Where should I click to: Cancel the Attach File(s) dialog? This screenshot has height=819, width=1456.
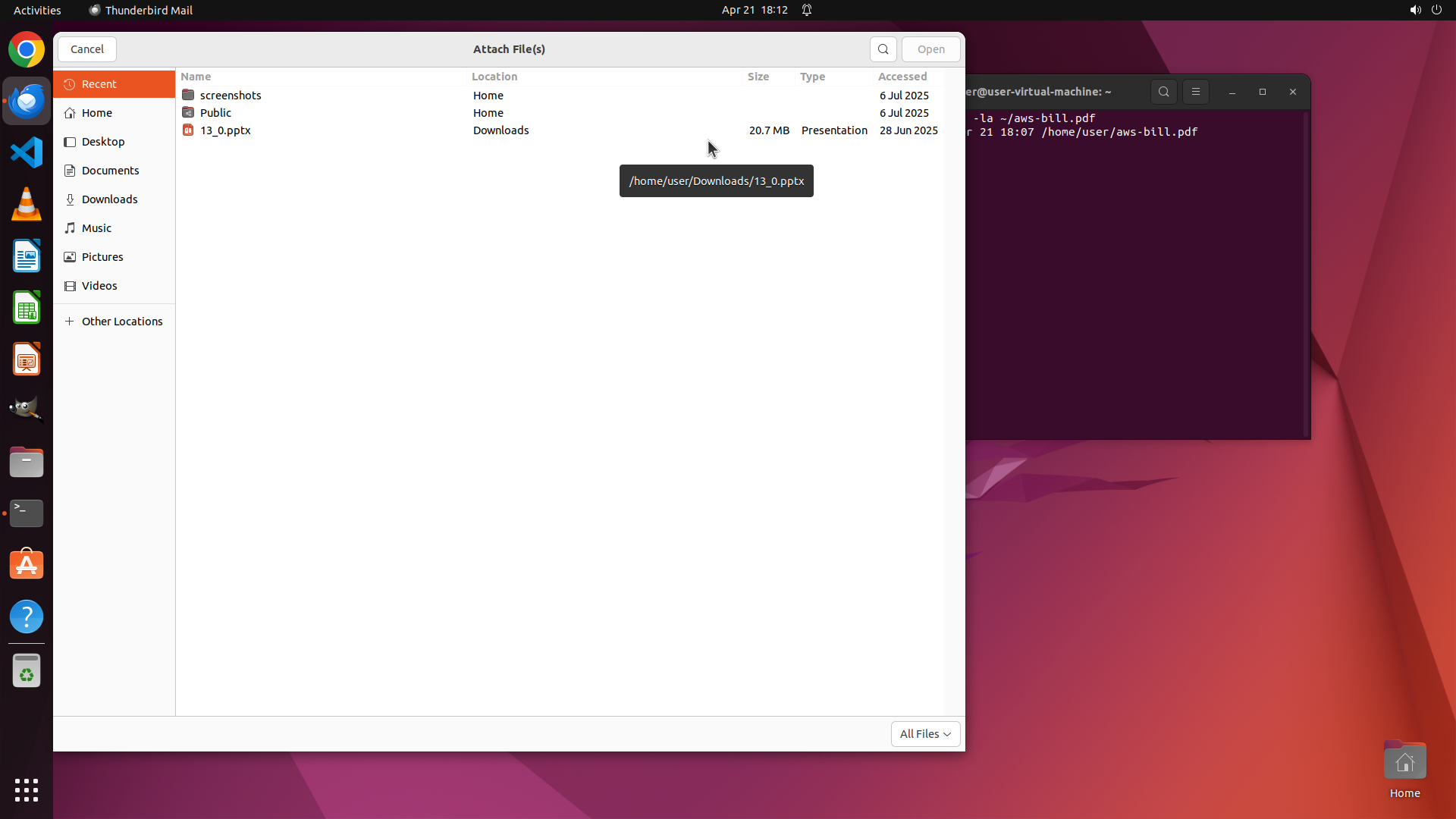pyautogui.click(x=87, y=49)
